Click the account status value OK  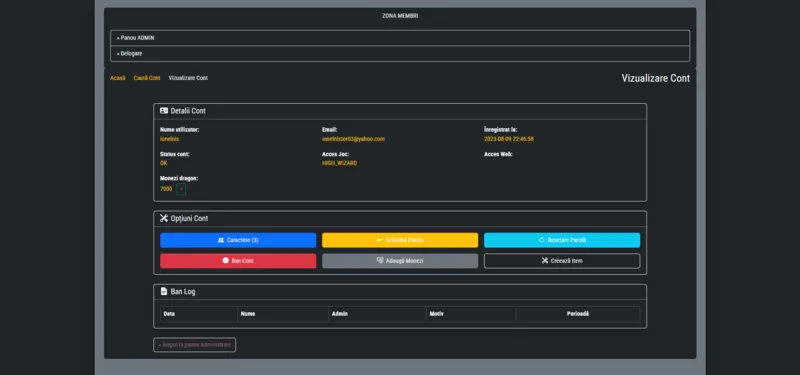click(x=163, y=163)
